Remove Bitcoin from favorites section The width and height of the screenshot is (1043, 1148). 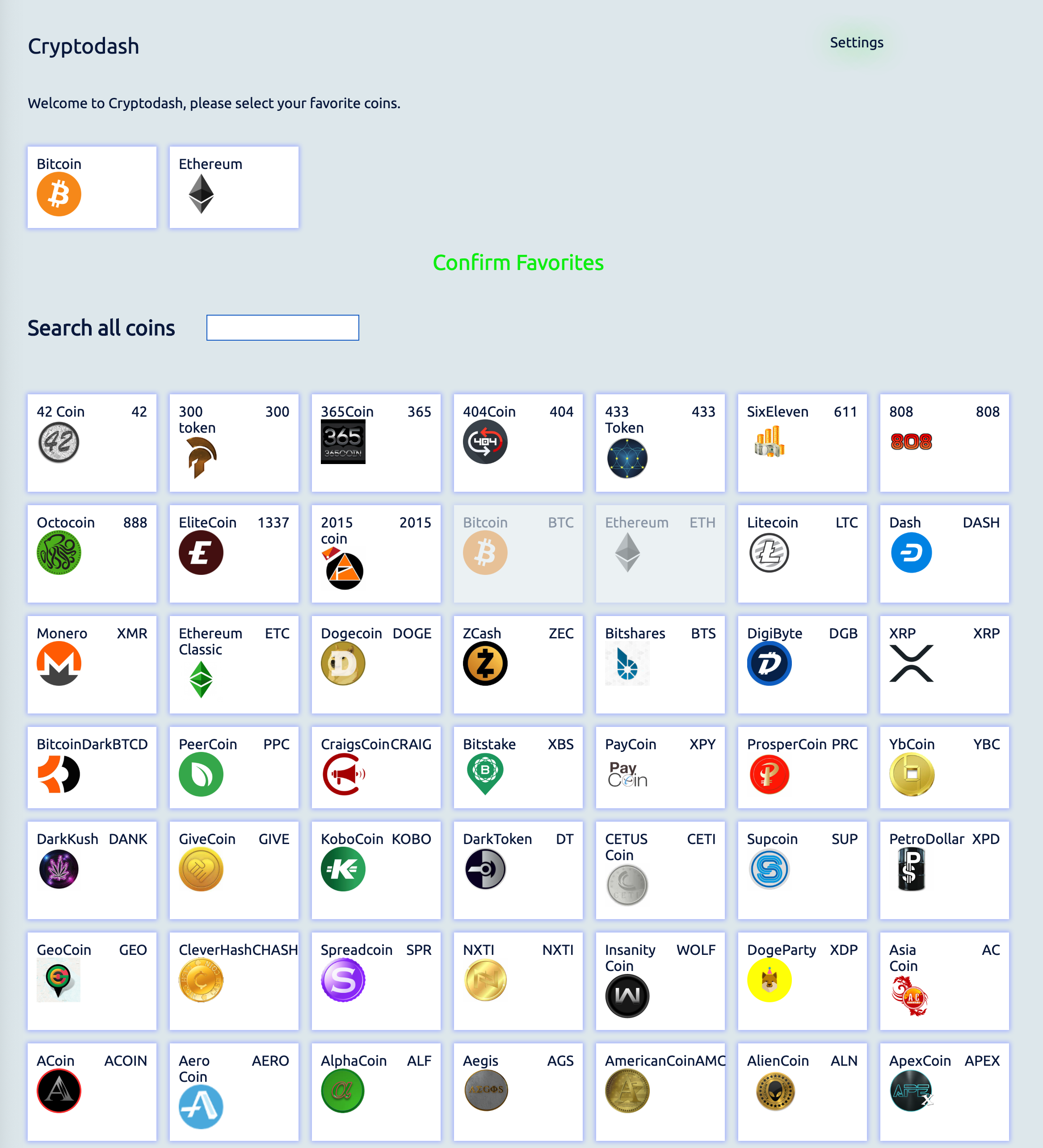pos(92,187)
